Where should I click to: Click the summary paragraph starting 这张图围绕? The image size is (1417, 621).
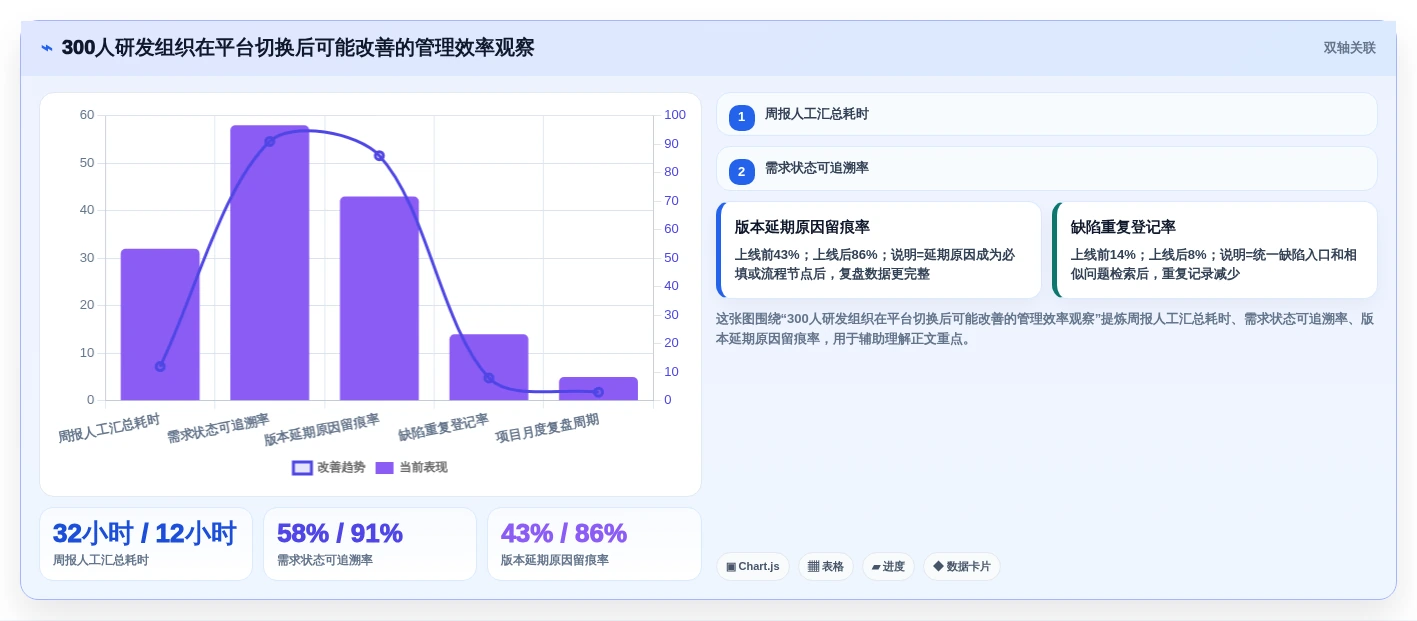click(x=1045, y=329)
